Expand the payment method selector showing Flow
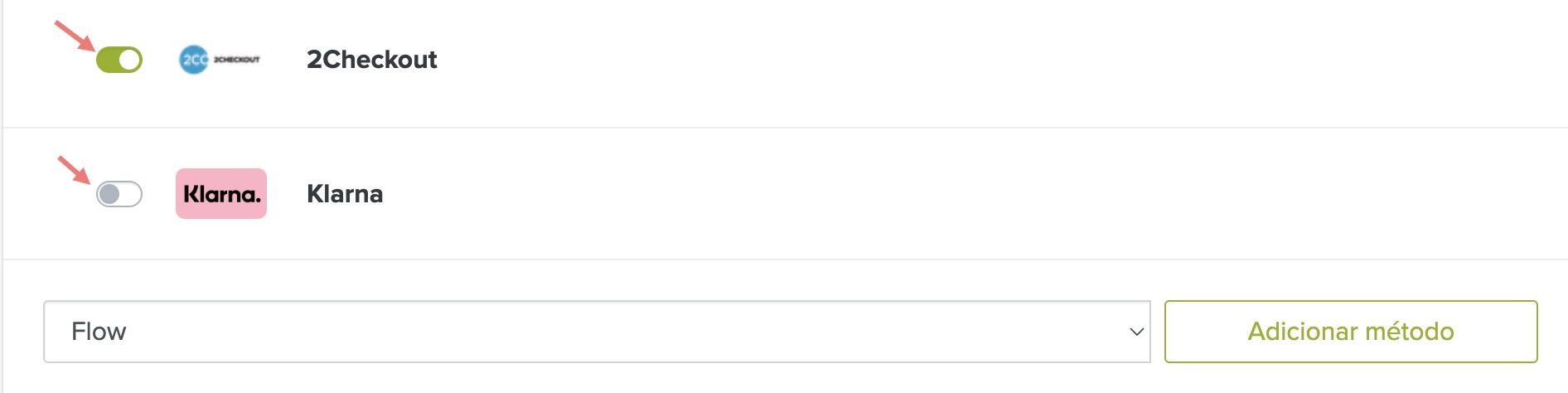The image size is (1568, 393). pyautogui.click(x=597, y=332)
